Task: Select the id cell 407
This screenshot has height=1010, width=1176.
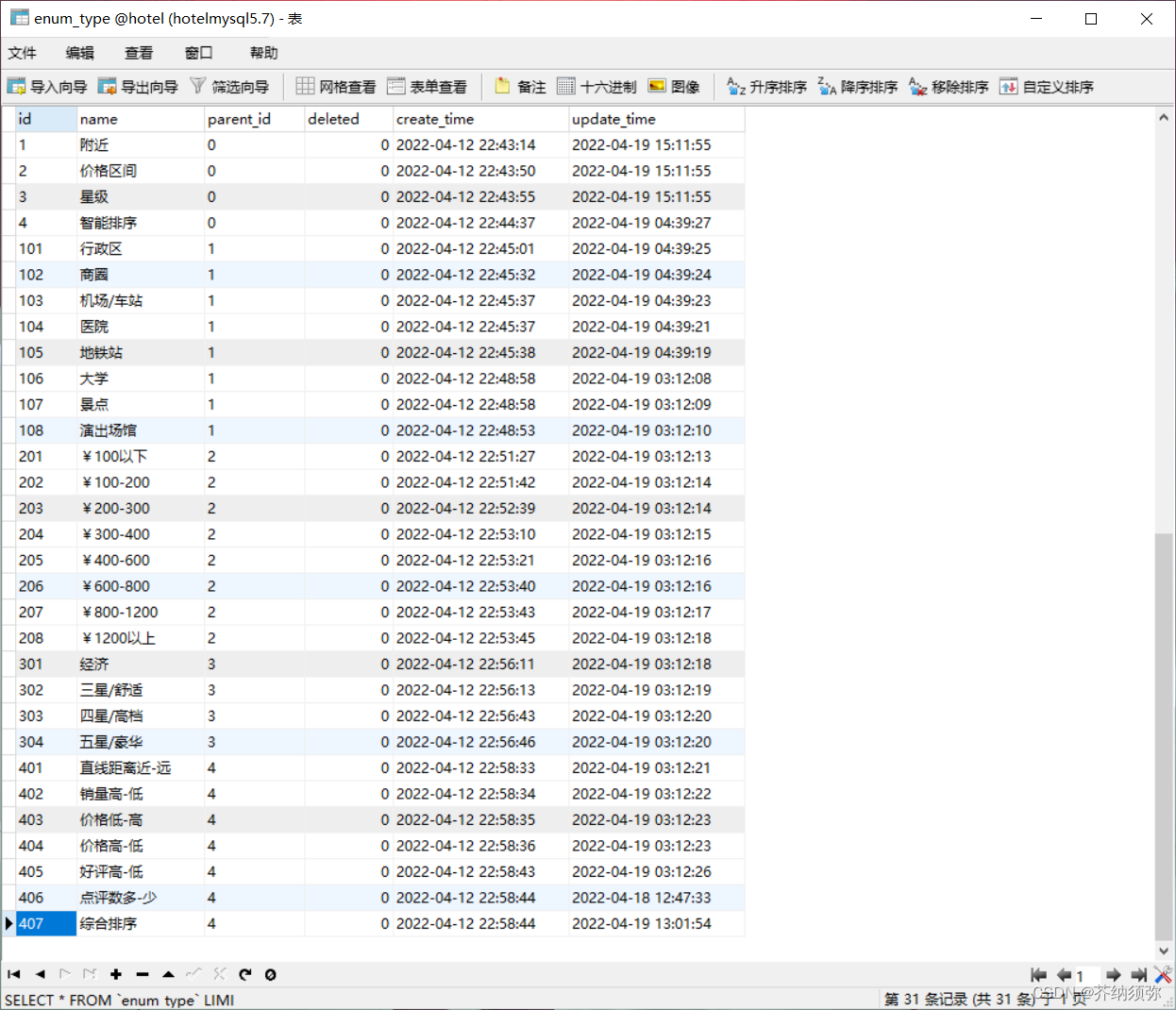Action: pyautogui.click(x=46, y=923)
